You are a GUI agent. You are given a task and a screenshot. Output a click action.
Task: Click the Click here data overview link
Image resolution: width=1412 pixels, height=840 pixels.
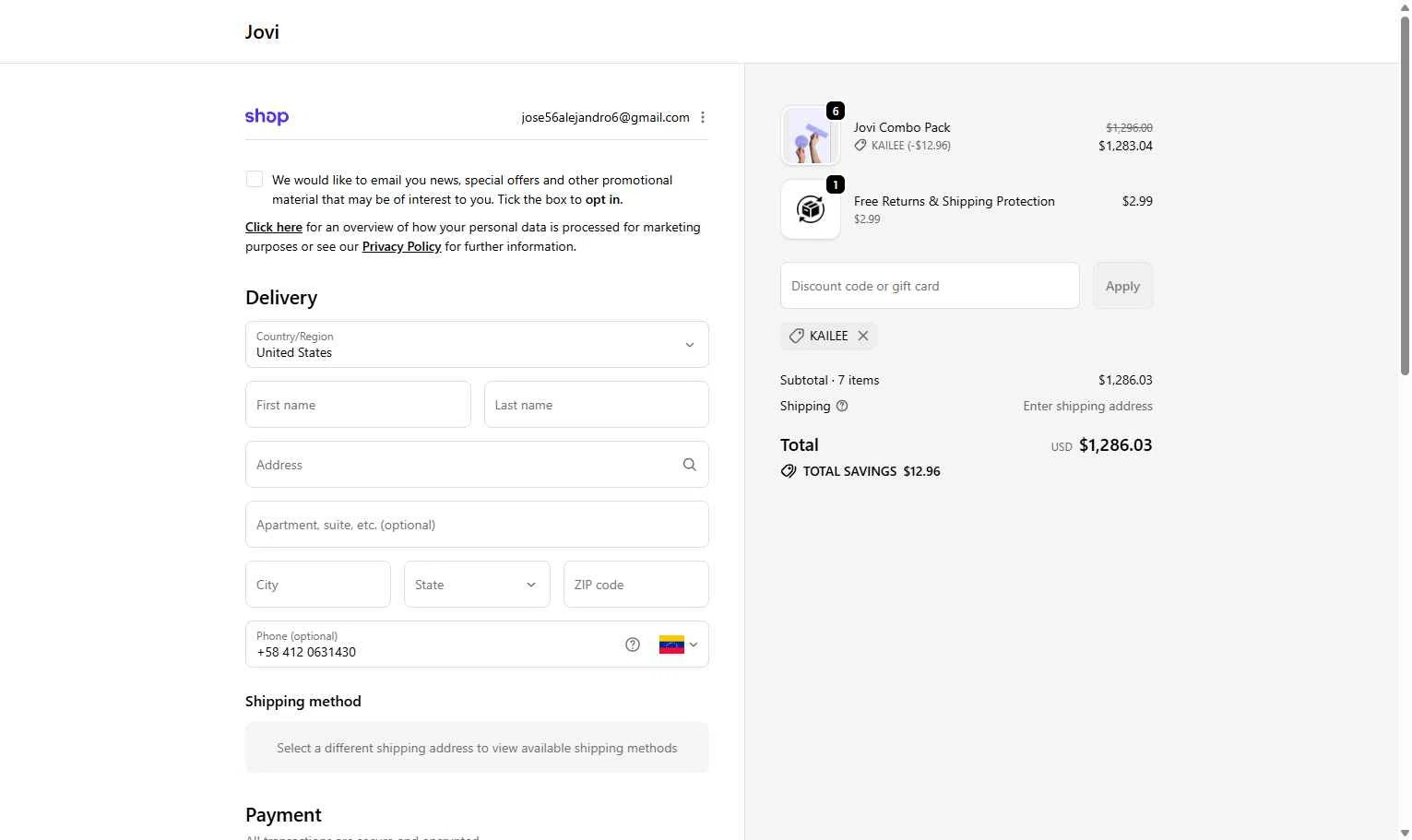[274, 227]
